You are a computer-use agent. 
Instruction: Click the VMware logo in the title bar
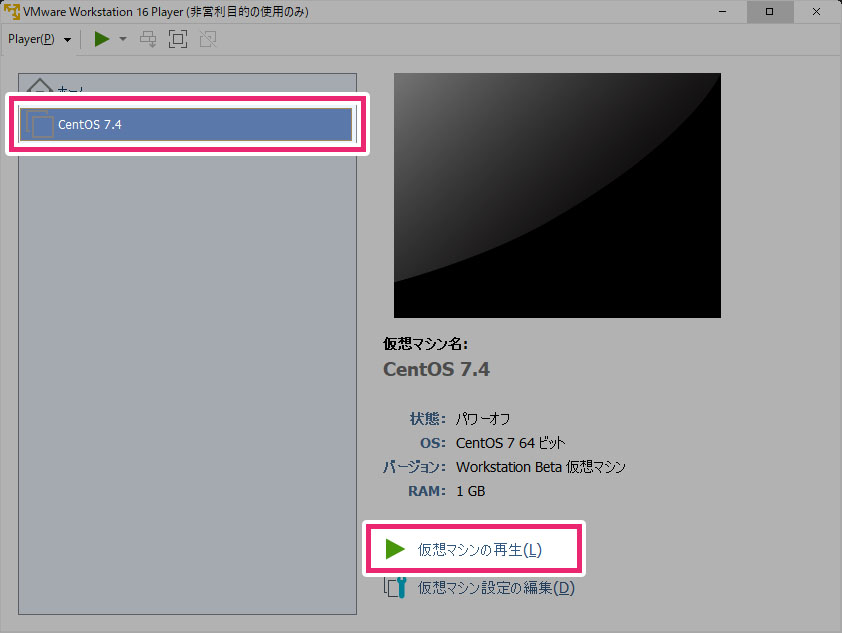pos(12,11)
